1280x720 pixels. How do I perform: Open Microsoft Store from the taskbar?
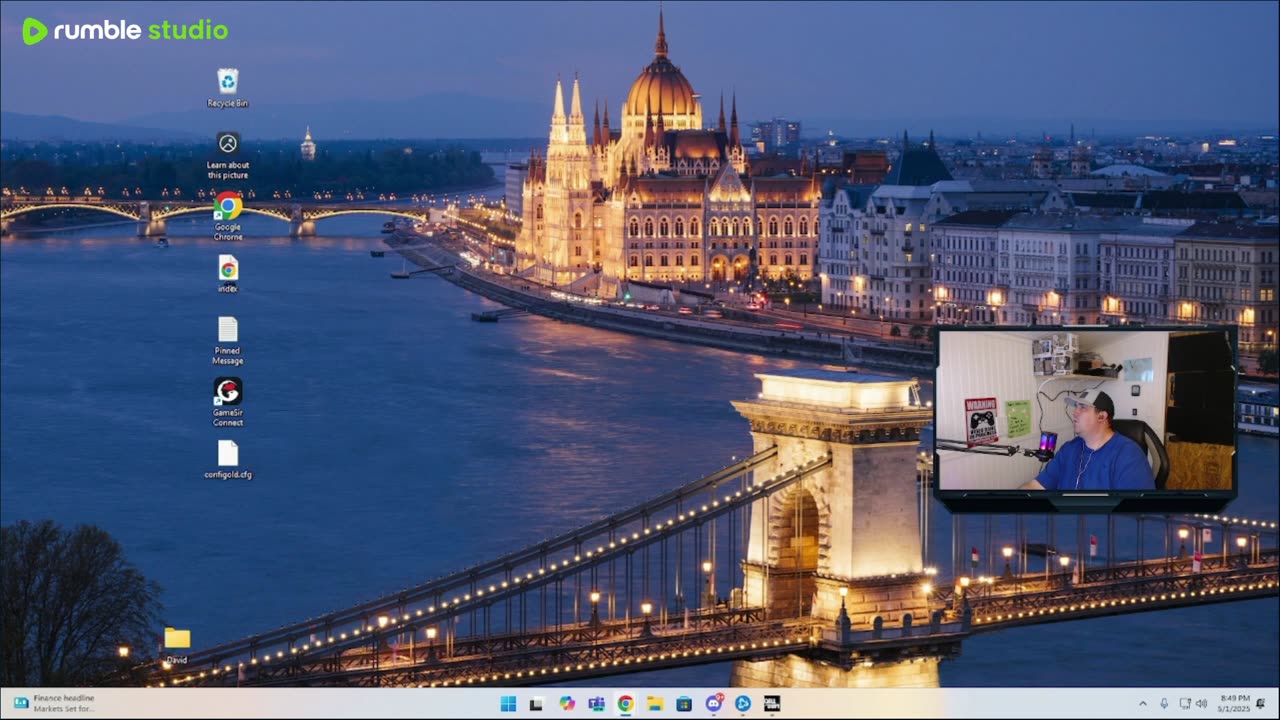[x=684, y=704]
